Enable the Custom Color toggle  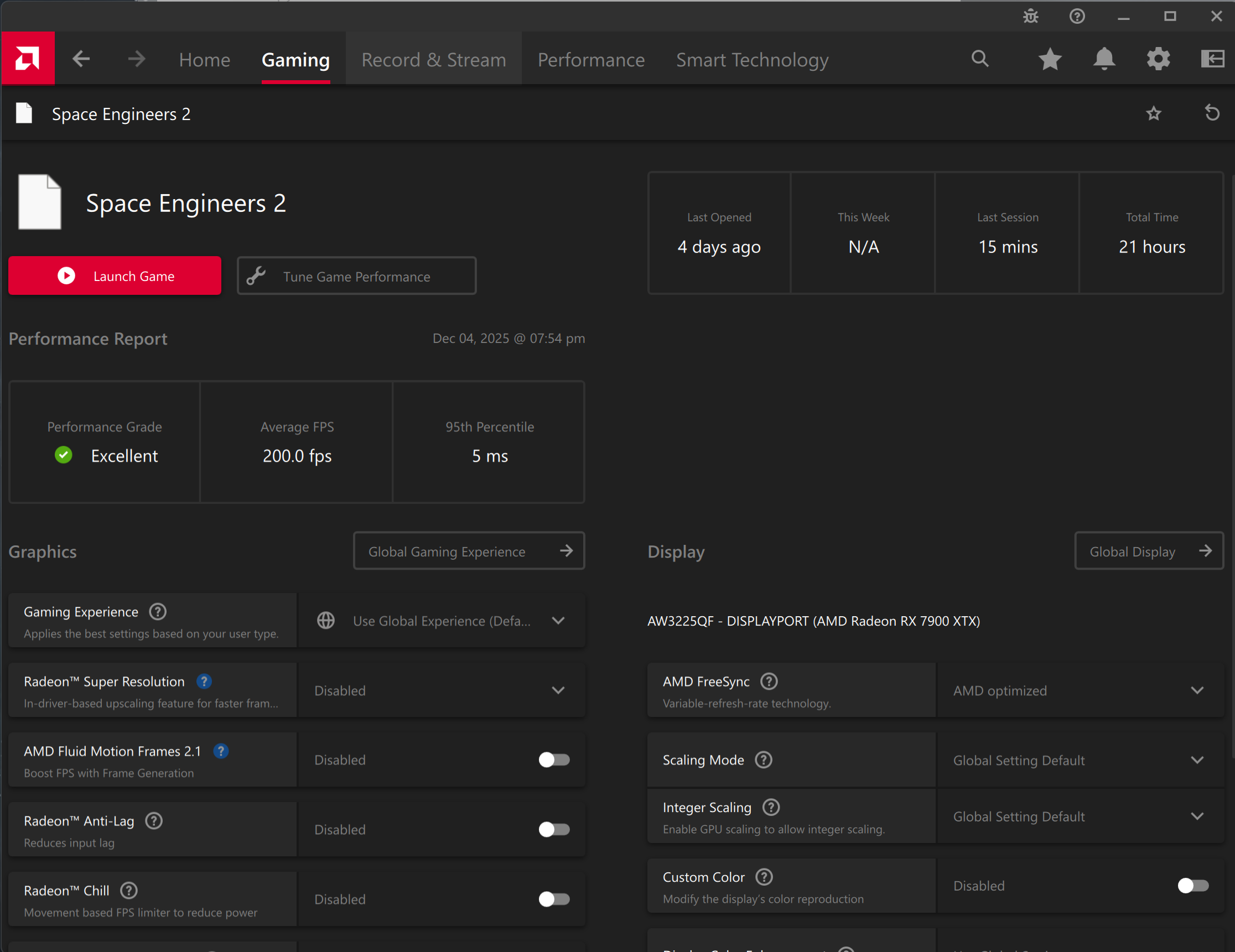[1192, 885]
